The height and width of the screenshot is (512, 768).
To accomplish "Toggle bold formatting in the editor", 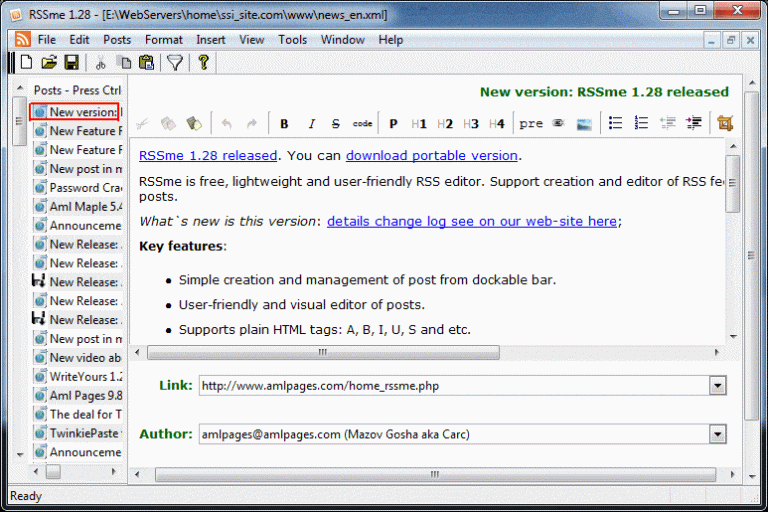I will (284, 124).
